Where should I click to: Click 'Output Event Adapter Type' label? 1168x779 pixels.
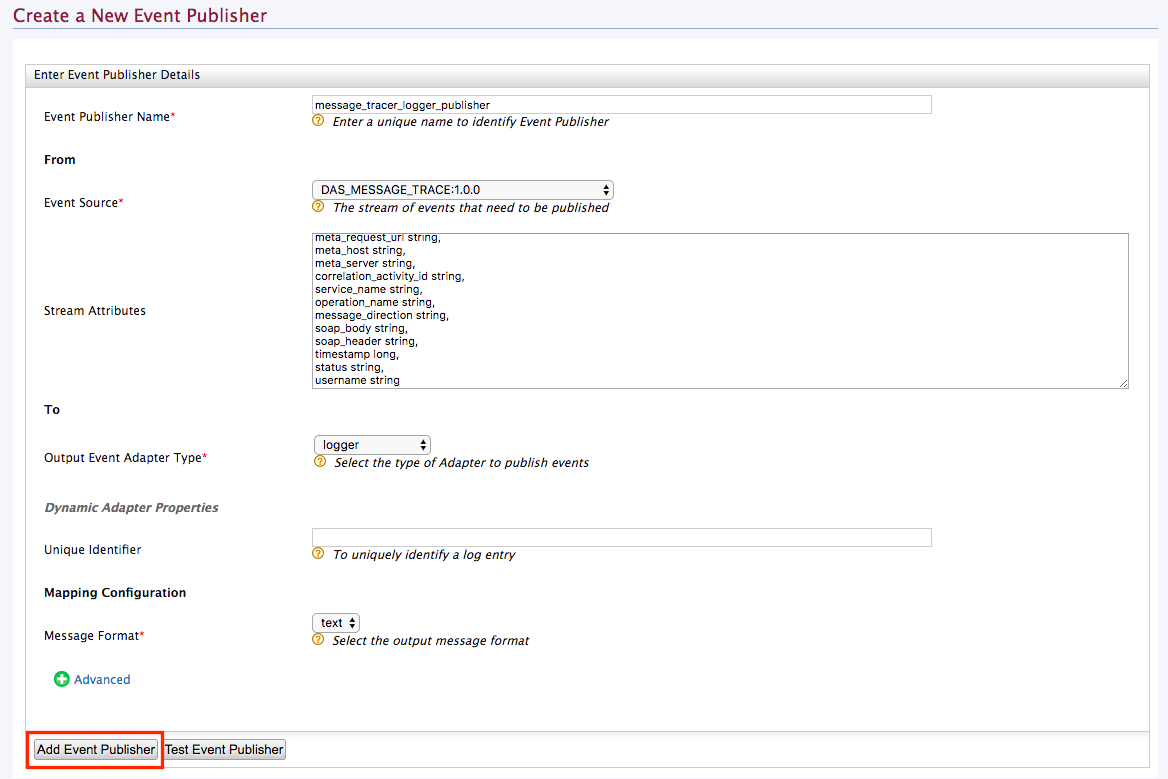click(123, 457)
